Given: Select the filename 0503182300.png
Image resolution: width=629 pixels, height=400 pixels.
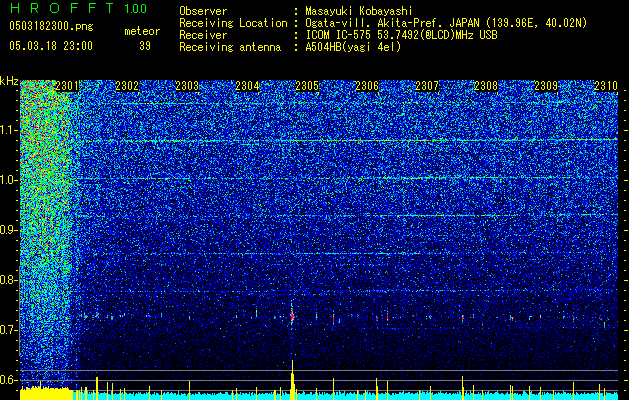Looking at the screenshot, I should tap(51, 27).
